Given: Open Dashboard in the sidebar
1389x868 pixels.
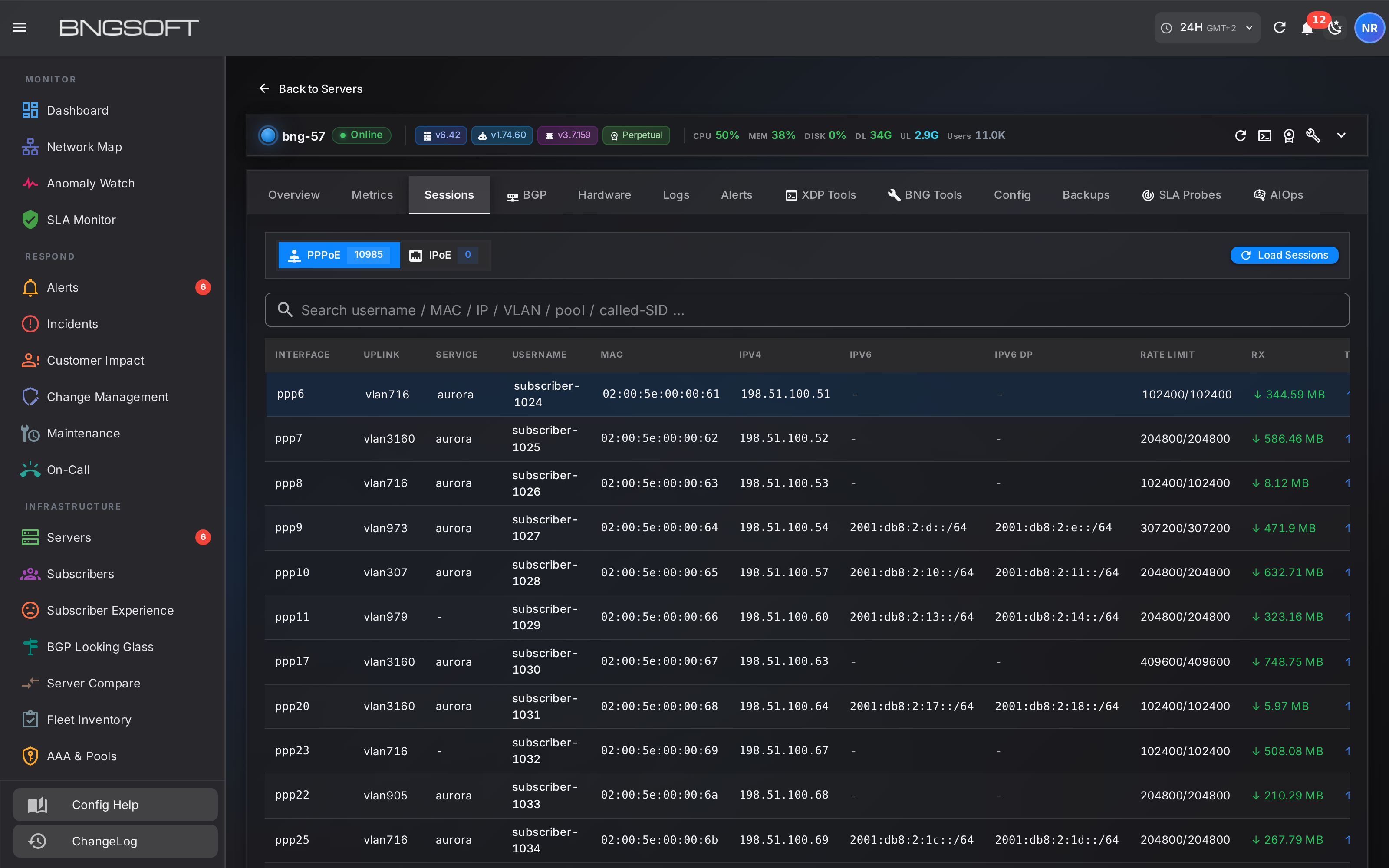Looking at the screenshot, I should [112, 110].
